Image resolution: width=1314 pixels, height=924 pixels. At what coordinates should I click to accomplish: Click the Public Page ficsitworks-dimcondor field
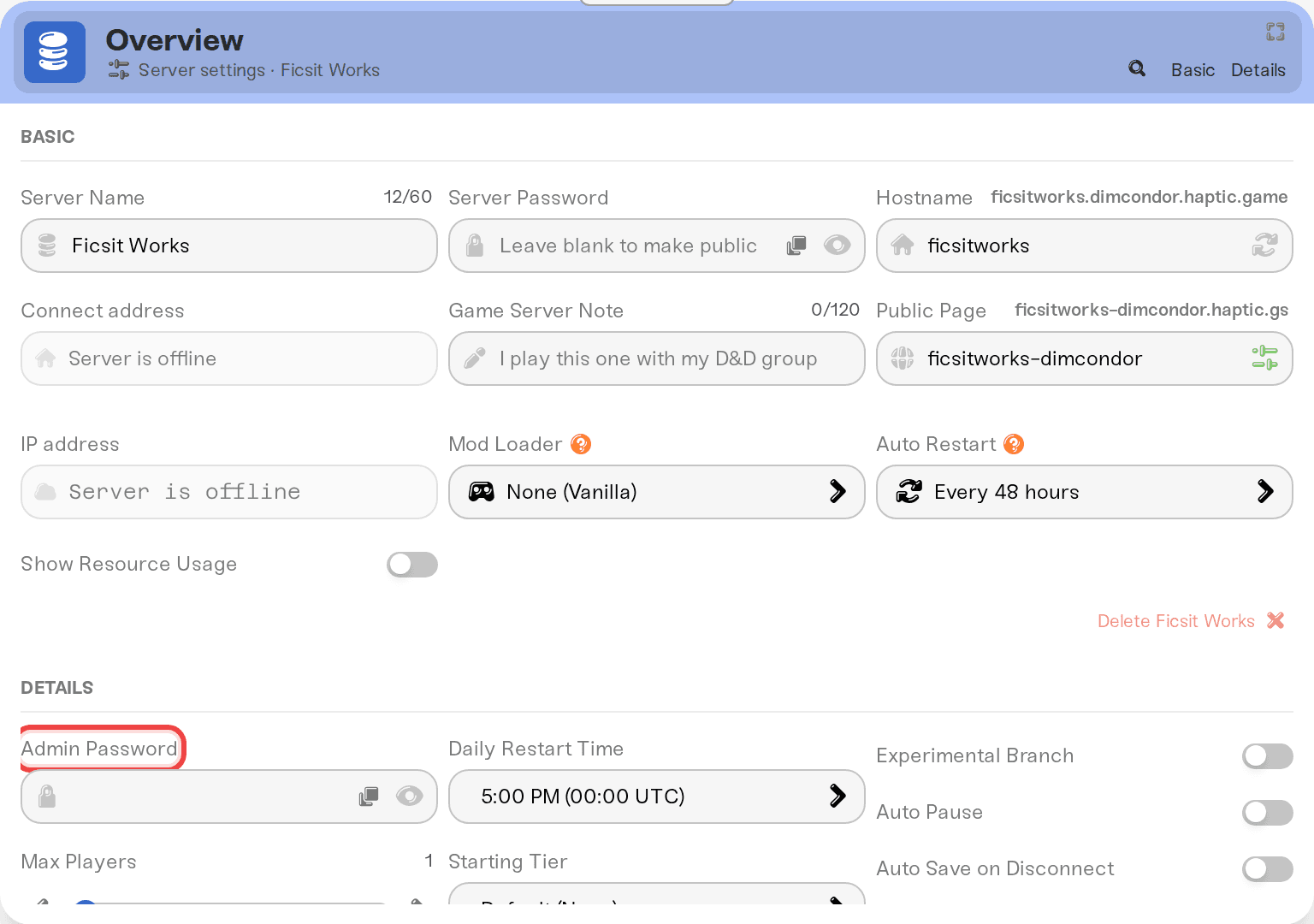(1085, 358)
